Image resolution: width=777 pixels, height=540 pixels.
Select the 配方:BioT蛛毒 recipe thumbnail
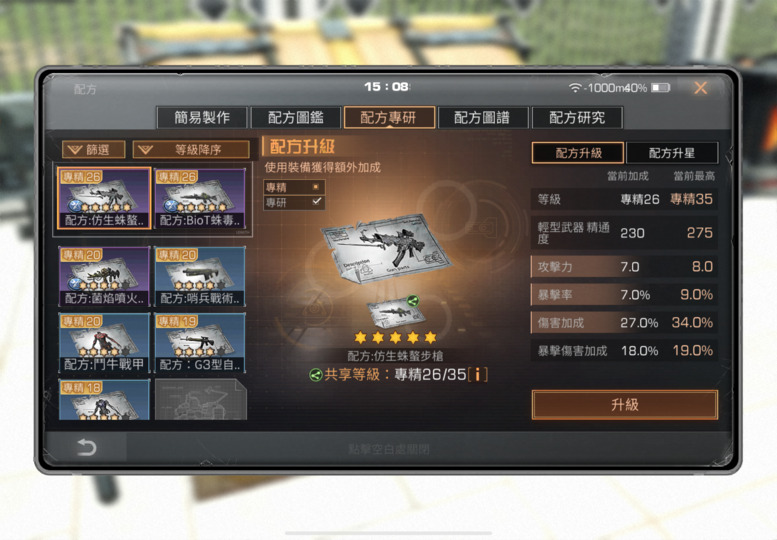coord(200,198)
